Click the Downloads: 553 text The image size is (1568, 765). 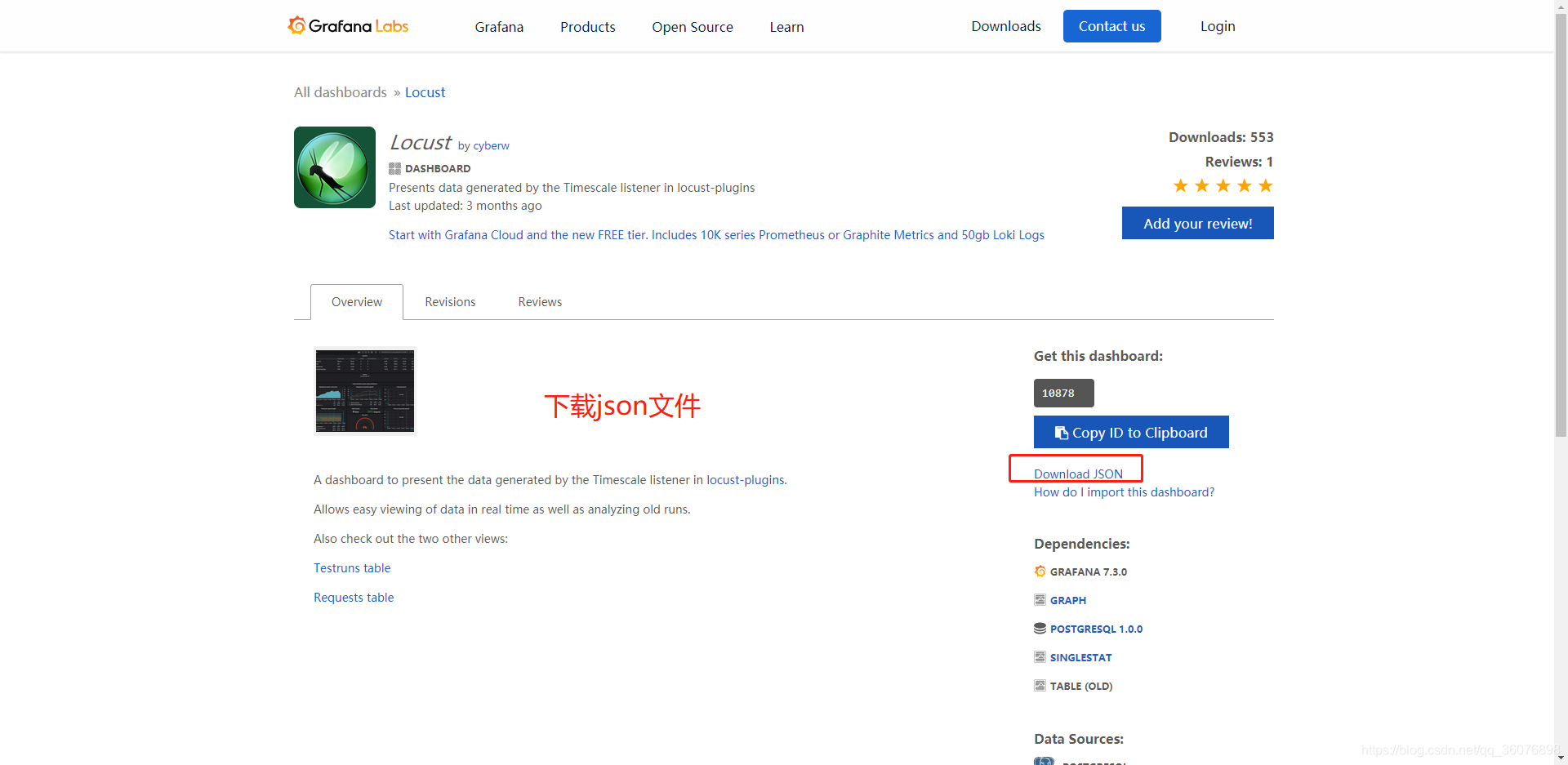(x=1221, y=137)
